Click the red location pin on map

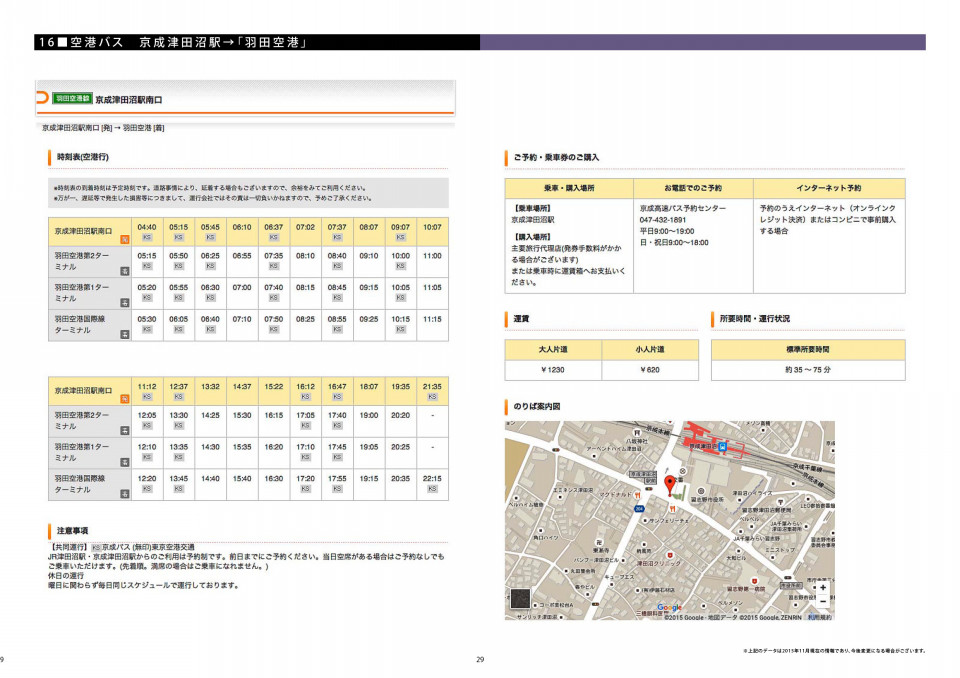click(x=670, y=484)
